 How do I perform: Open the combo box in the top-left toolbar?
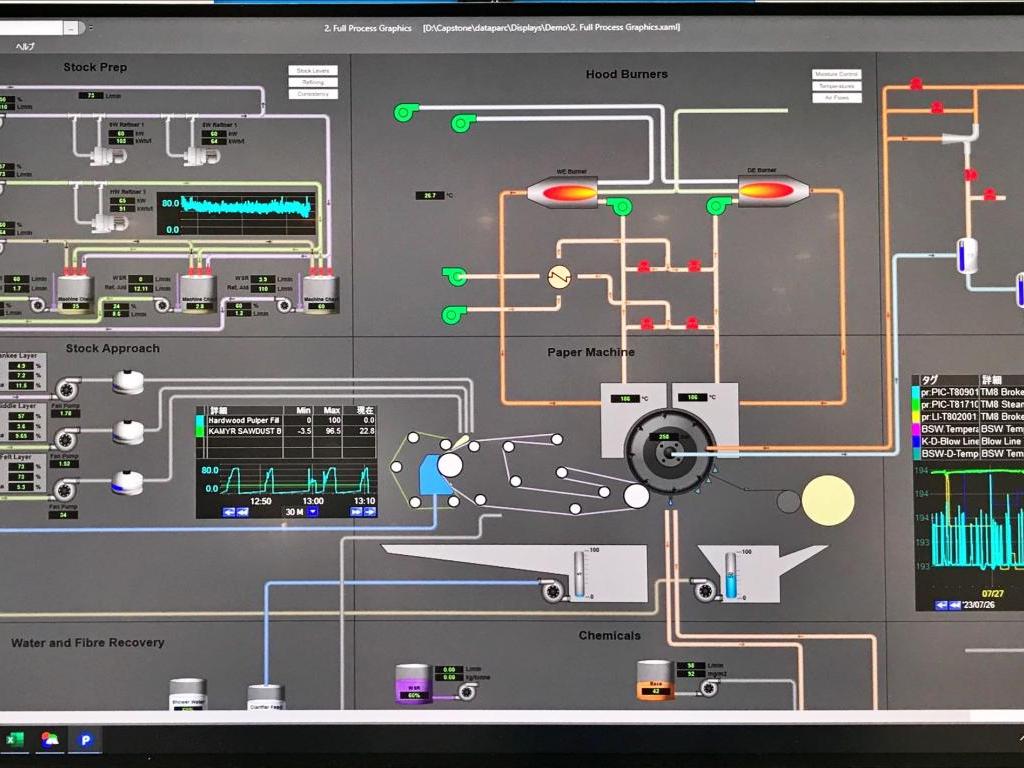[x=72, y=28]
